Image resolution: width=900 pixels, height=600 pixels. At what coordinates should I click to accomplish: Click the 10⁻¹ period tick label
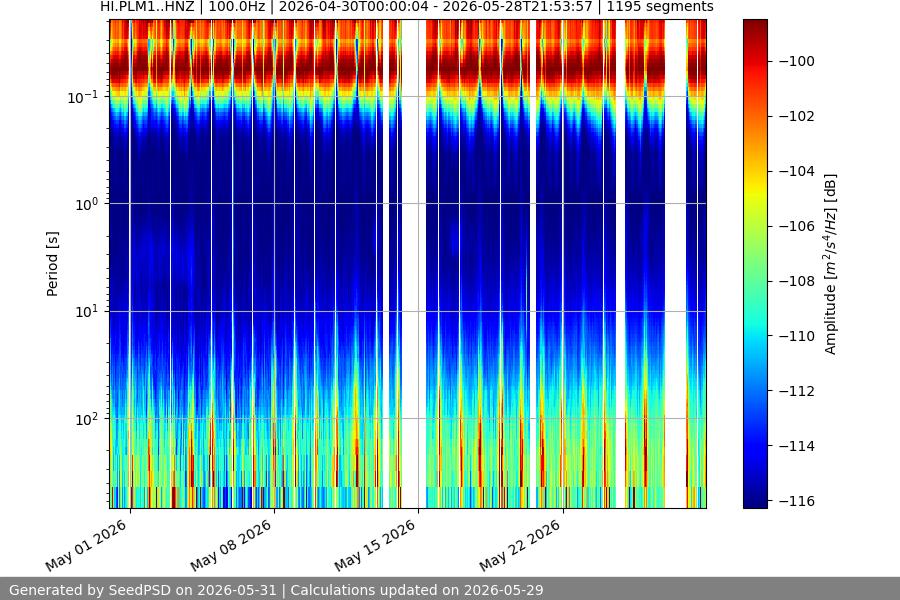[x=82, y=96]
